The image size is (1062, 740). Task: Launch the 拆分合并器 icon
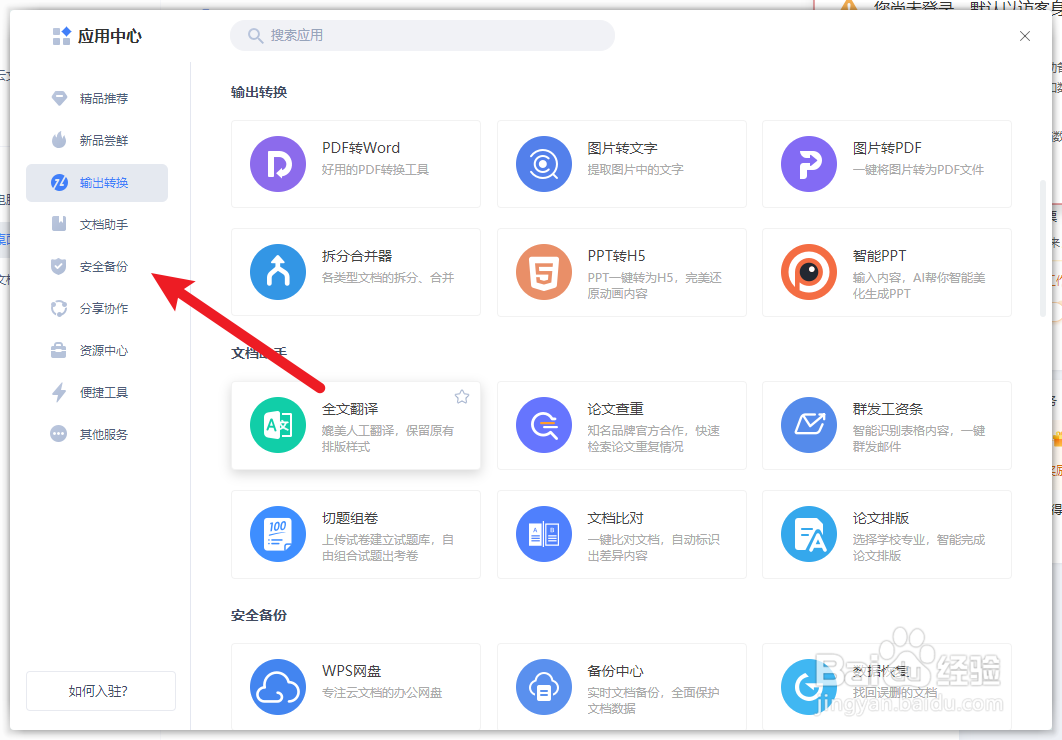coord(278,272)
